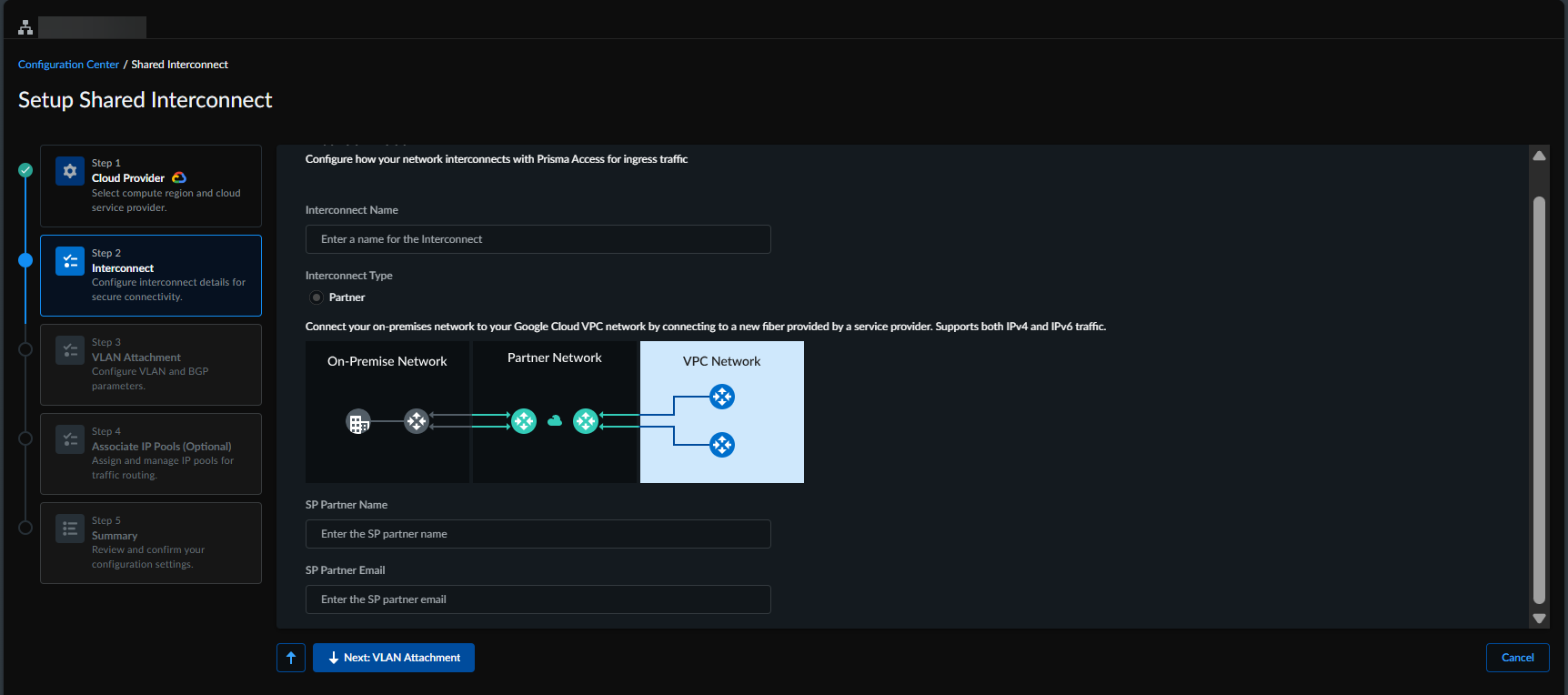
Task: Click the Step 2 Interconnect checklist icon
Action: 70,261
